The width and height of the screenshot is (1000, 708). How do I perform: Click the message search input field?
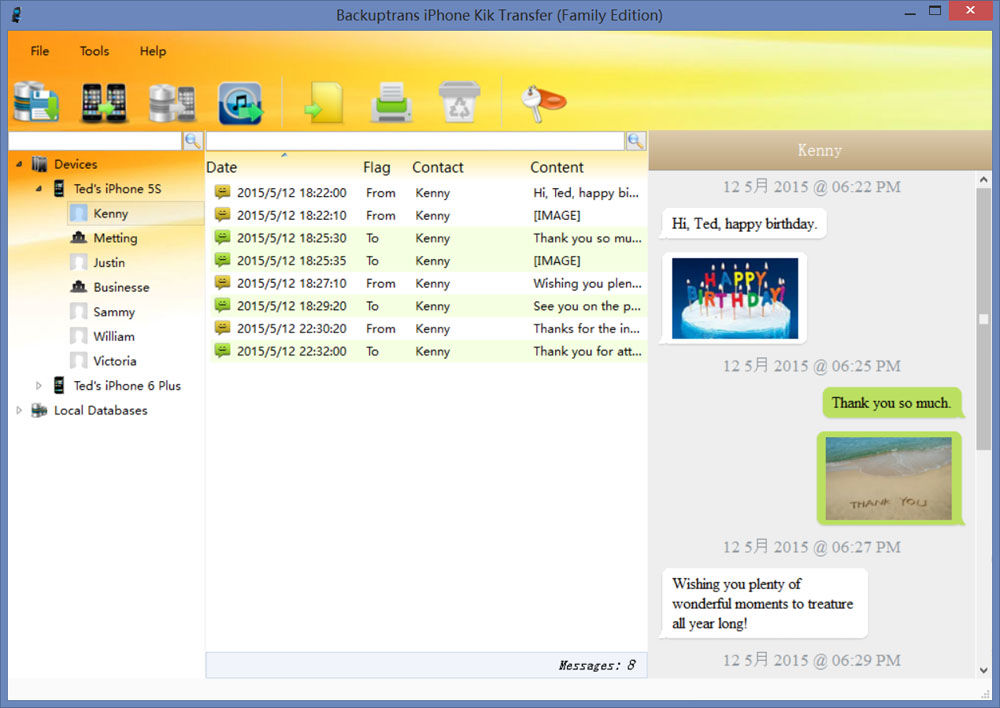coord(415,141)
